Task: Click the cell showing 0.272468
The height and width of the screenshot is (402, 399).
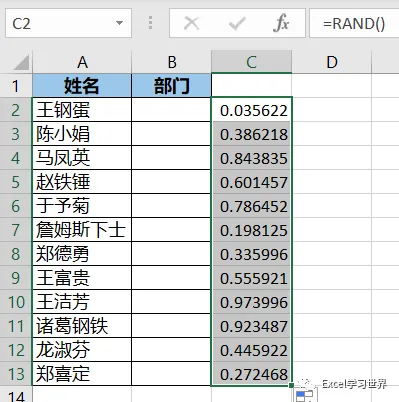Action: click(x=252, y=374)
